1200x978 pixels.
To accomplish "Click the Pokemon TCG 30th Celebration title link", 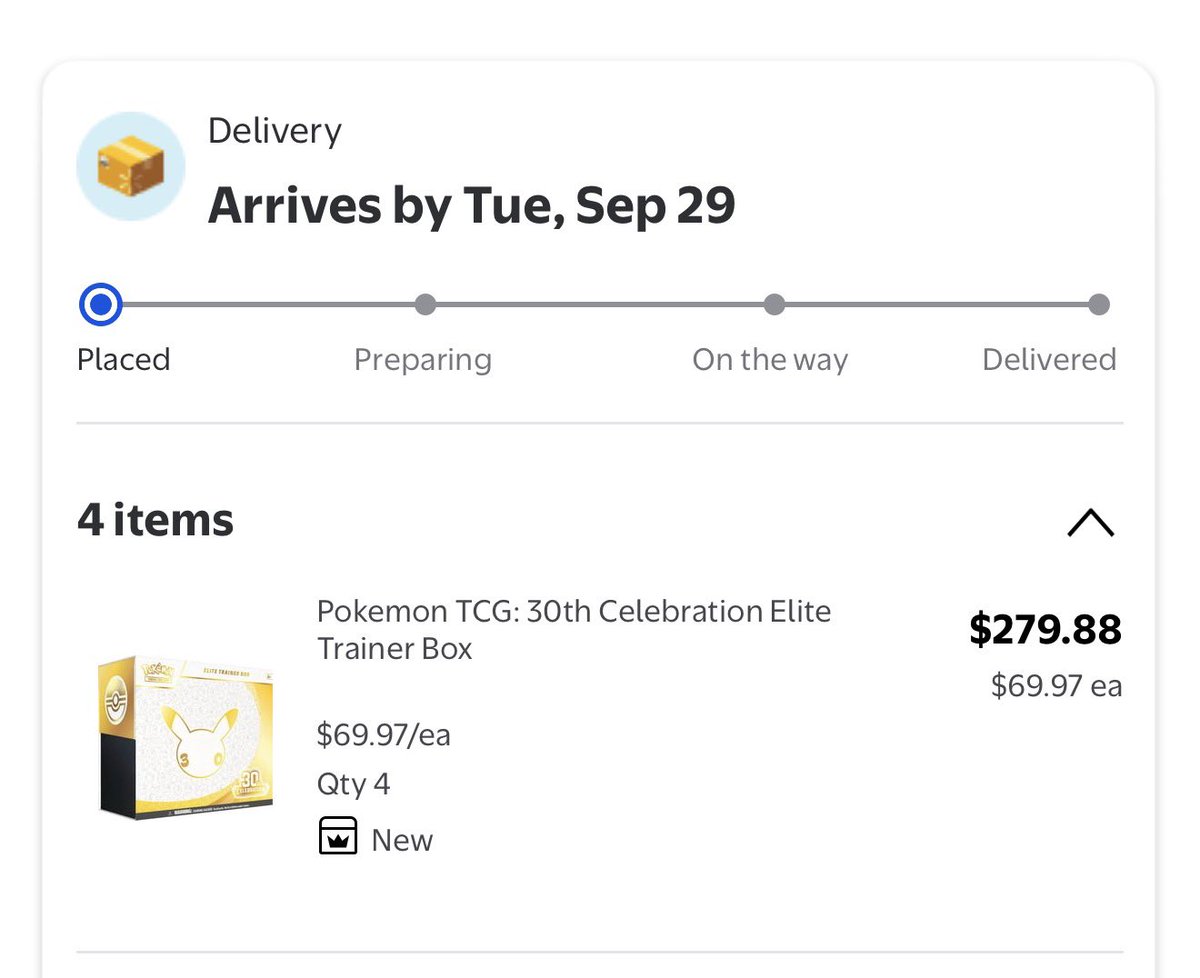I will pos(574,629).
